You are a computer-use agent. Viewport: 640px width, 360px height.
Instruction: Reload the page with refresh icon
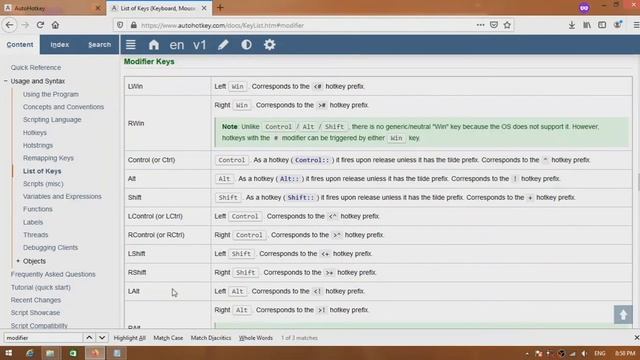[x=40, y=25]
